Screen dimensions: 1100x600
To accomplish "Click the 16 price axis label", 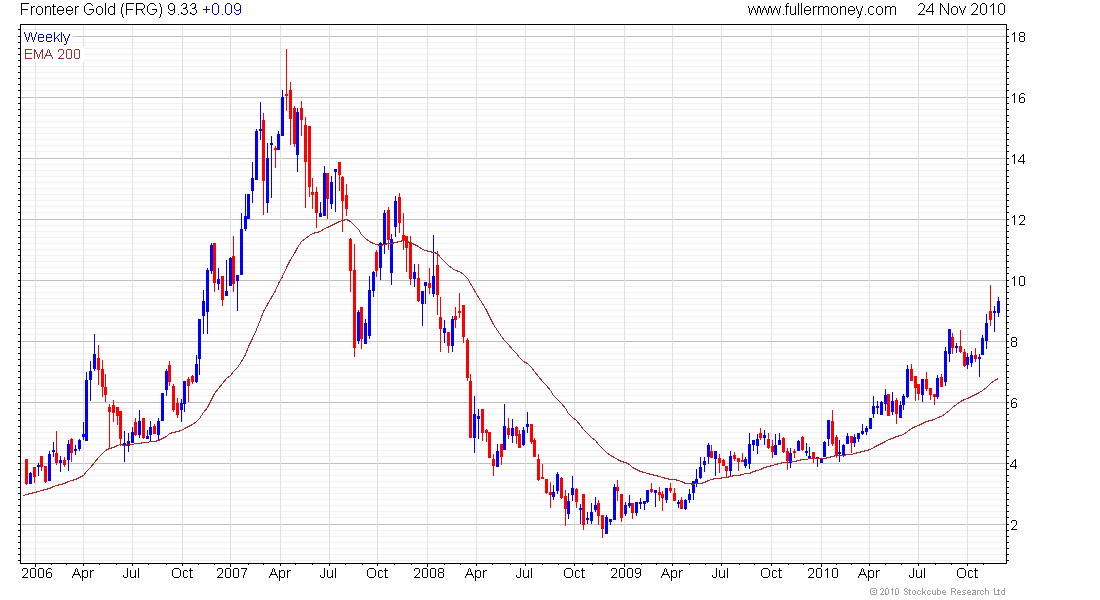I will pos(1017,98).
